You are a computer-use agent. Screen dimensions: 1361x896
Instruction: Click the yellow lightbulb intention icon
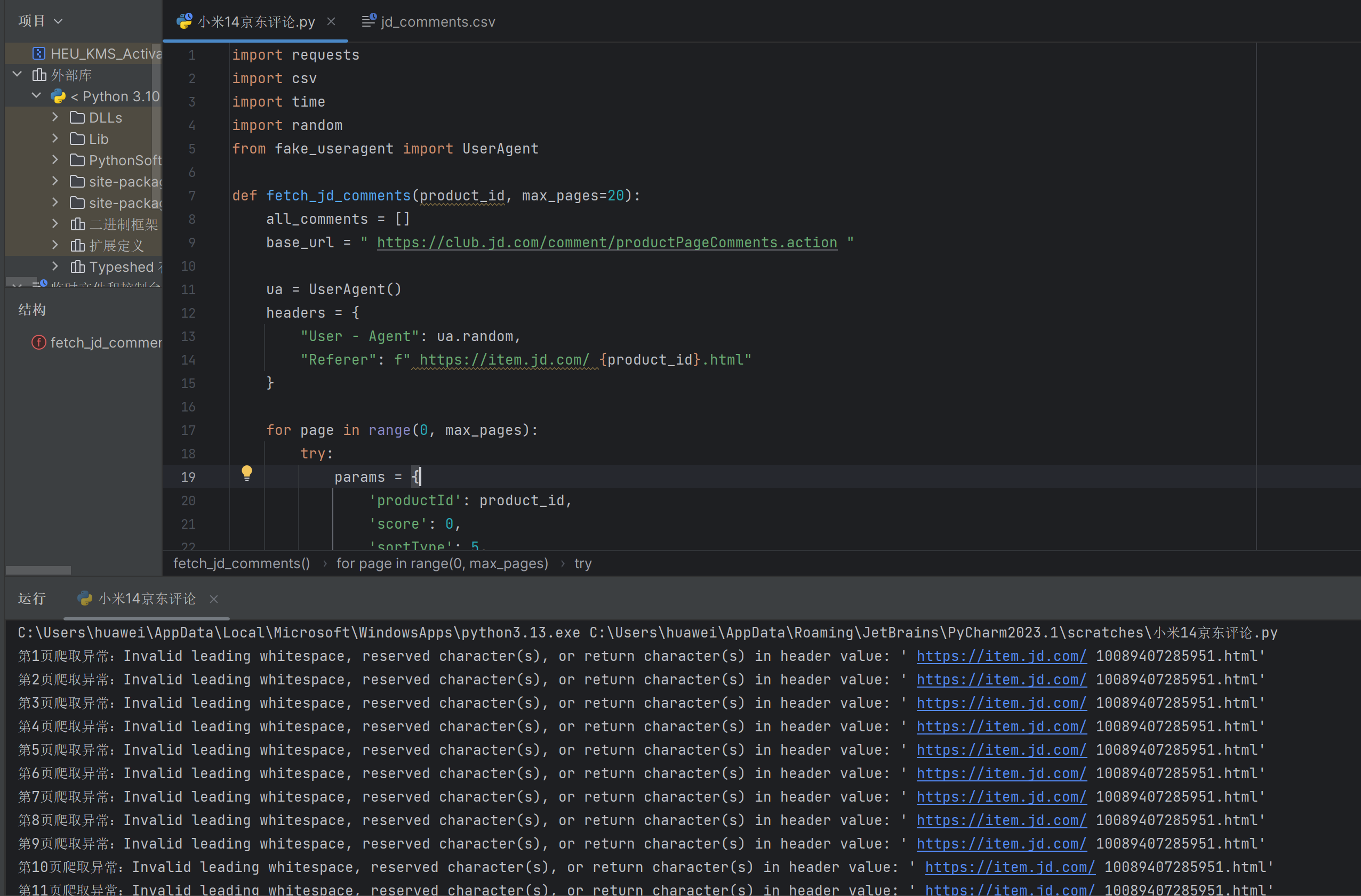tap(246, 473)
